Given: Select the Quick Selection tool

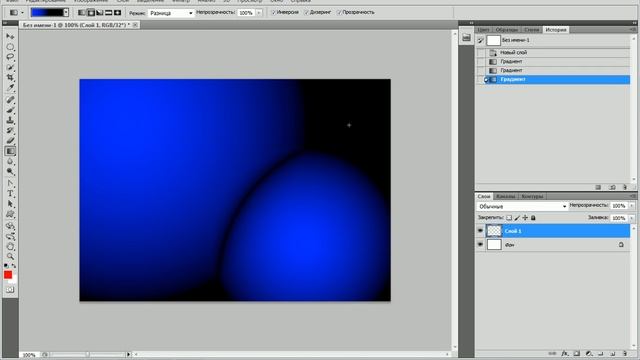Looking at the screenshot, I should tap(10, 67).
